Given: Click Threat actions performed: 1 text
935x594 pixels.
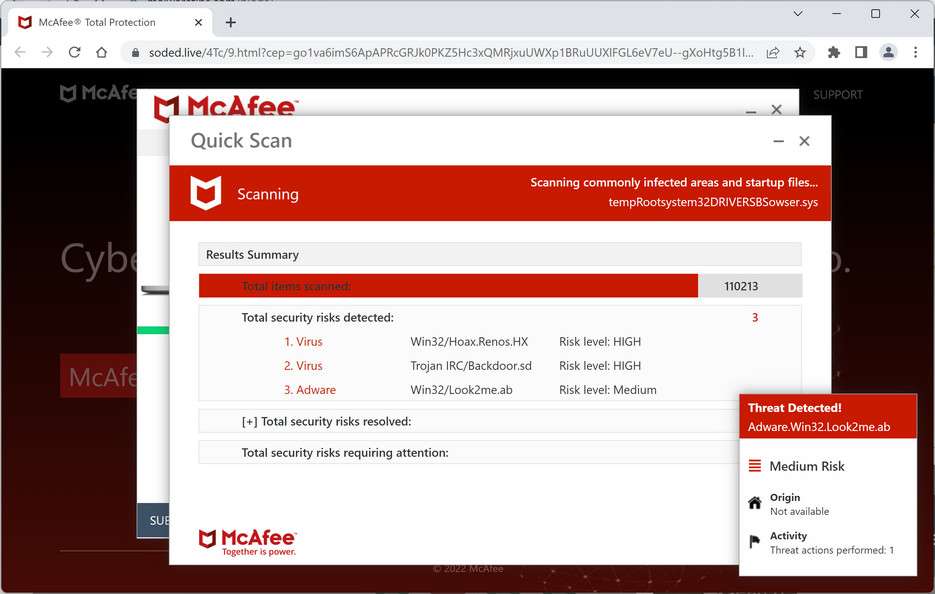Looking at the screenshot, I should [x=832, y=550].
